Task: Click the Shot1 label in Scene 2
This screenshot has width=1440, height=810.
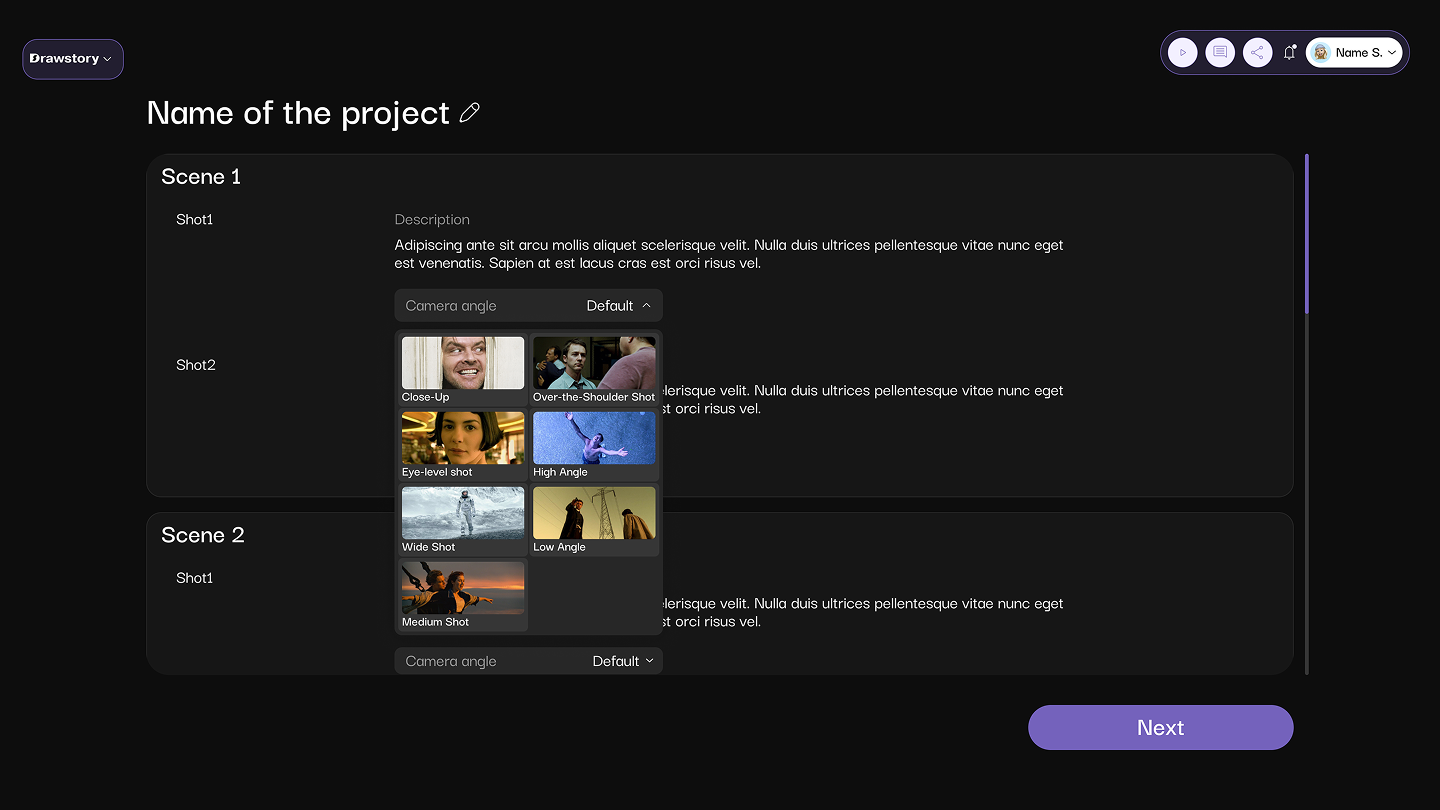Action: pyautogui.click(x=195, y=578)
